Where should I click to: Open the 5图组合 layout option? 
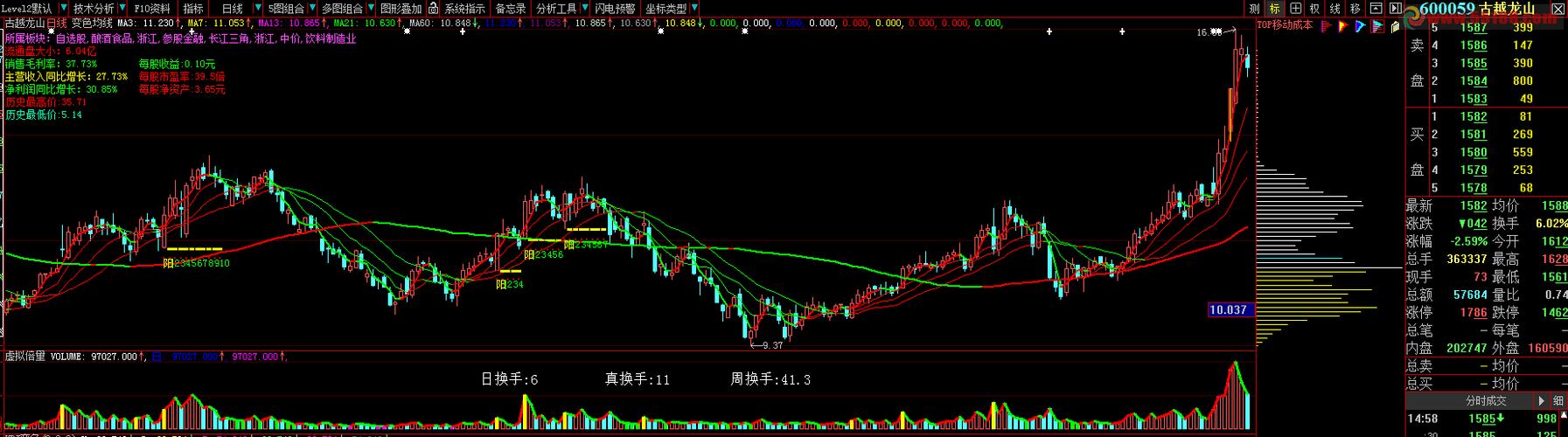287,8
